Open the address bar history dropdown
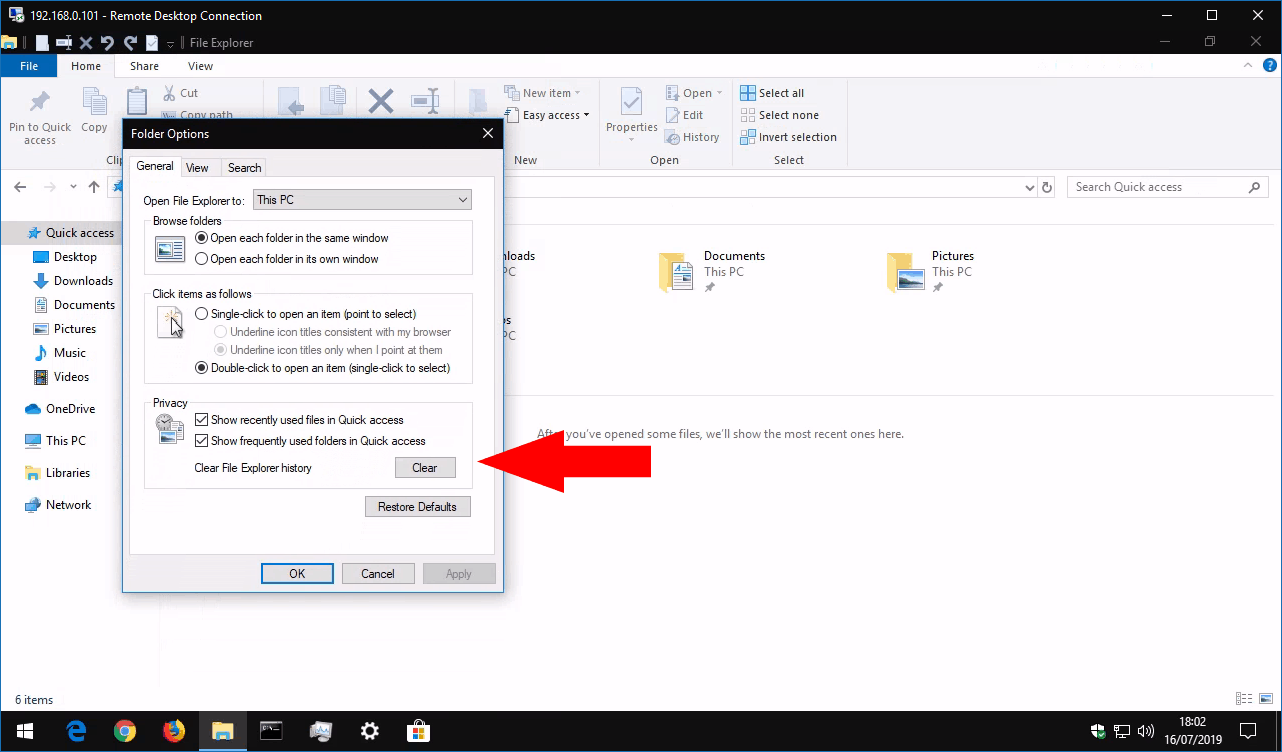Viewport: 1282px width, 752px height. [x=1030, y=187]
